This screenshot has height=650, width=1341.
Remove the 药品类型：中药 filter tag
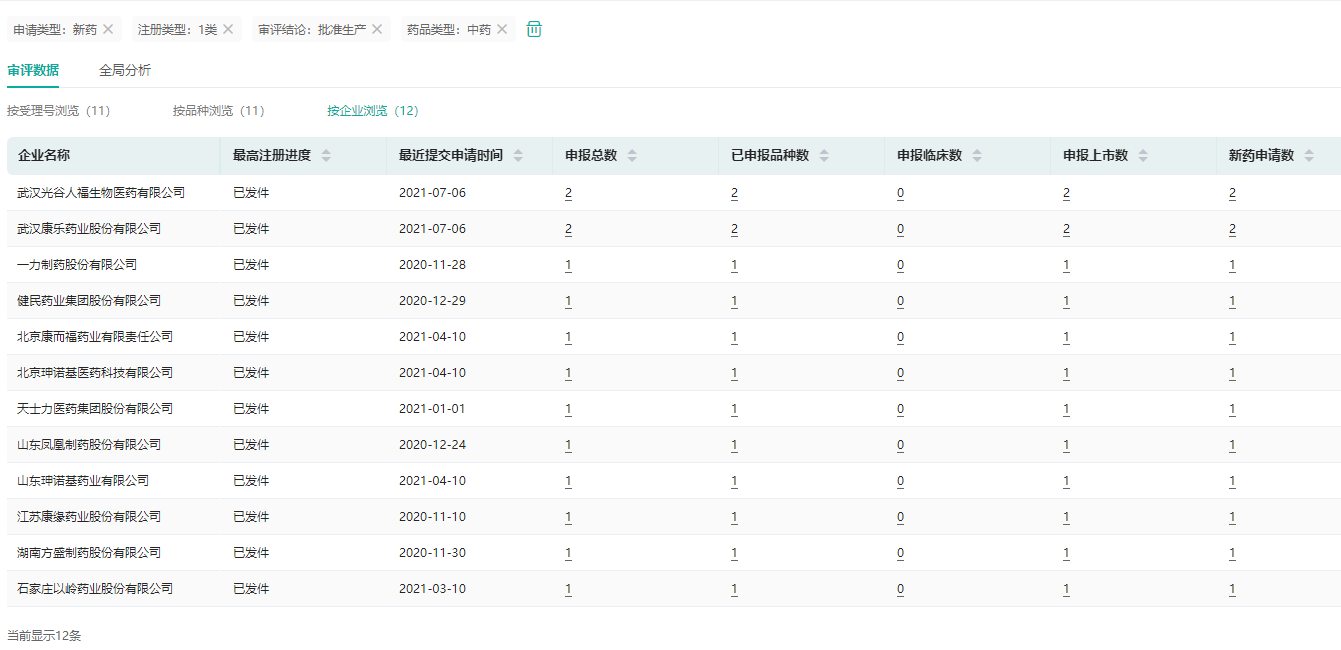[x=502, y=29]
